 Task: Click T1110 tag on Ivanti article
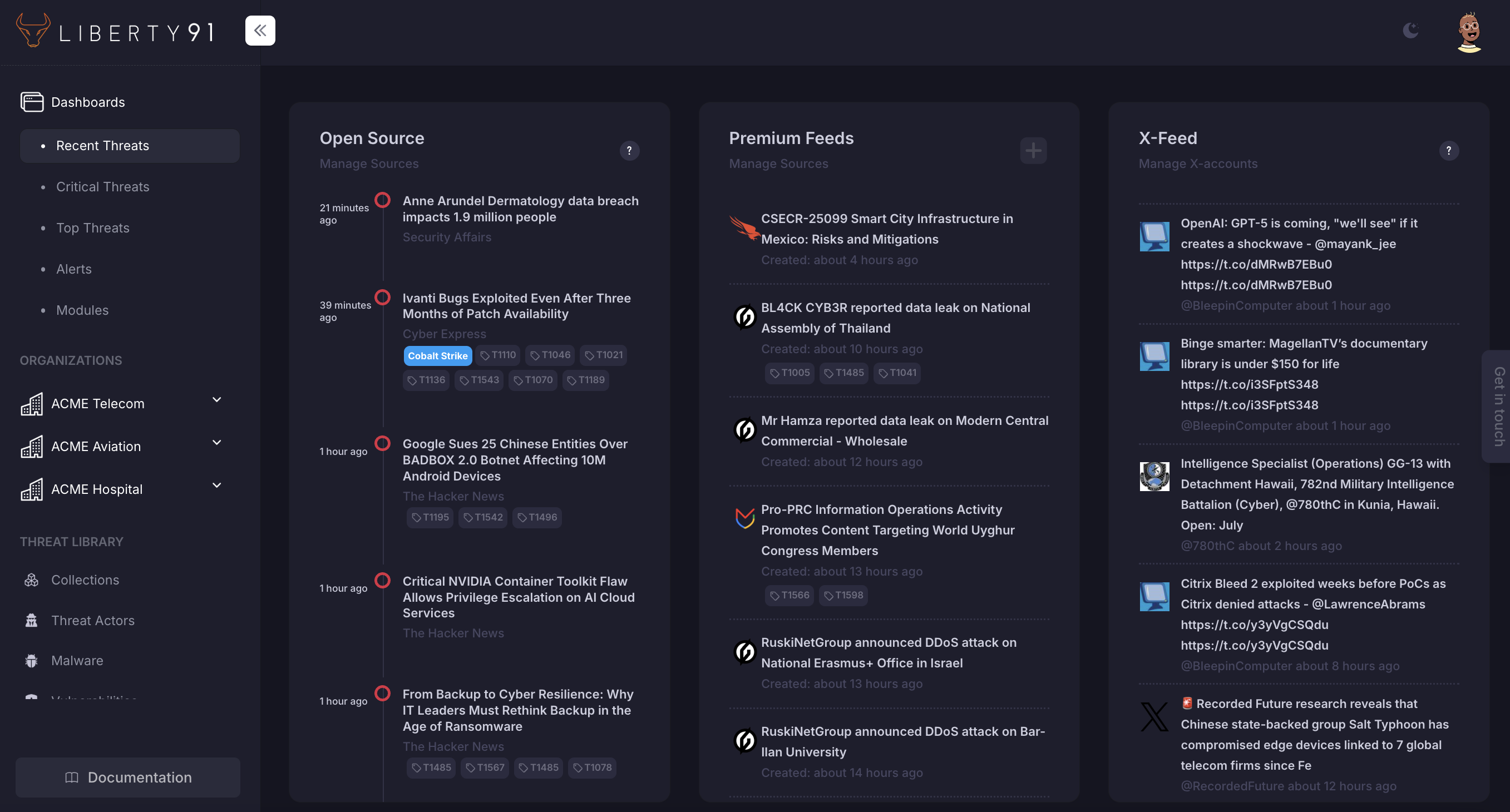tap(497, 355)
